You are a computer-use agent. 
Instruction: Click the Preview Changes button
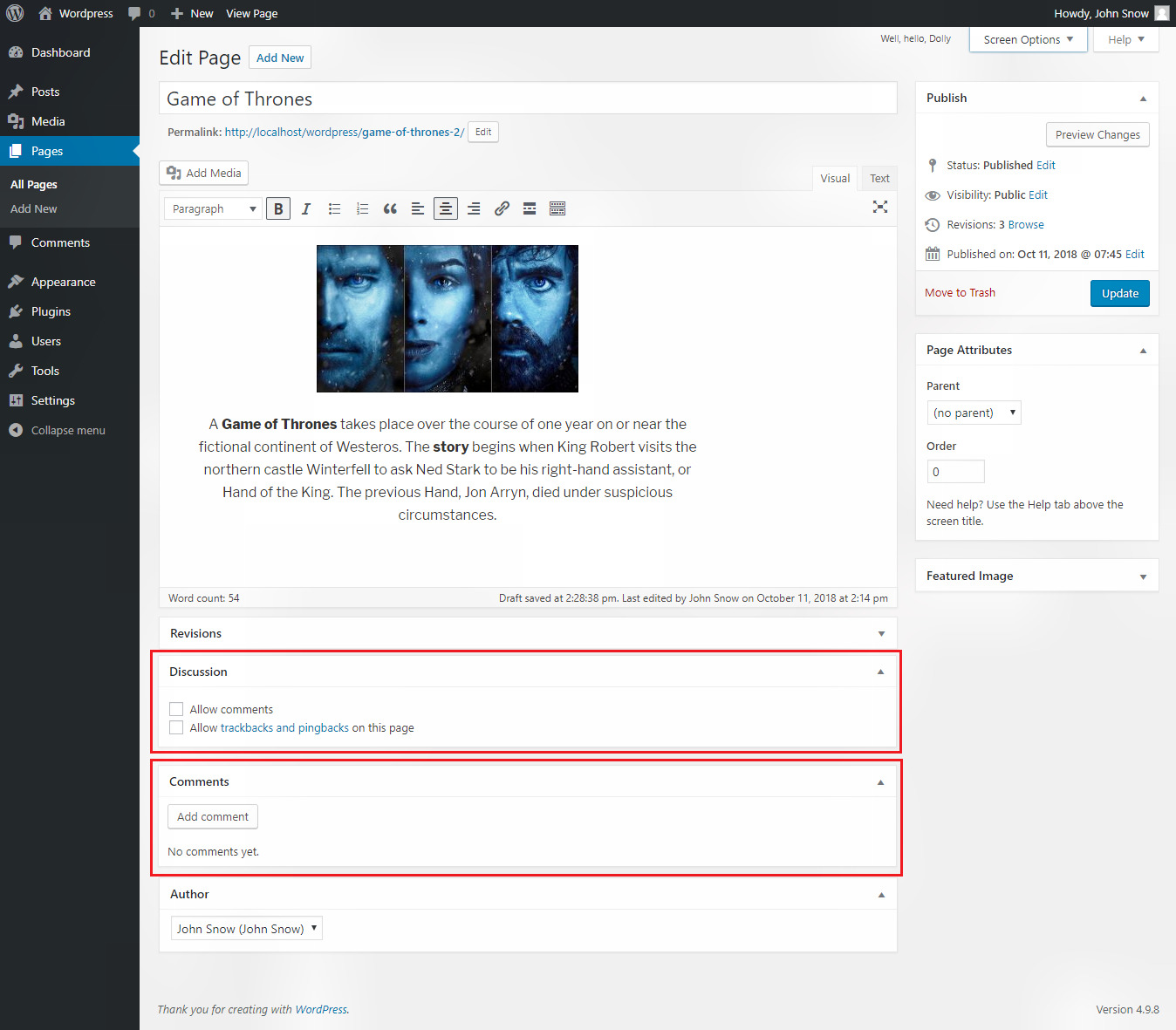click(1097, 134)
